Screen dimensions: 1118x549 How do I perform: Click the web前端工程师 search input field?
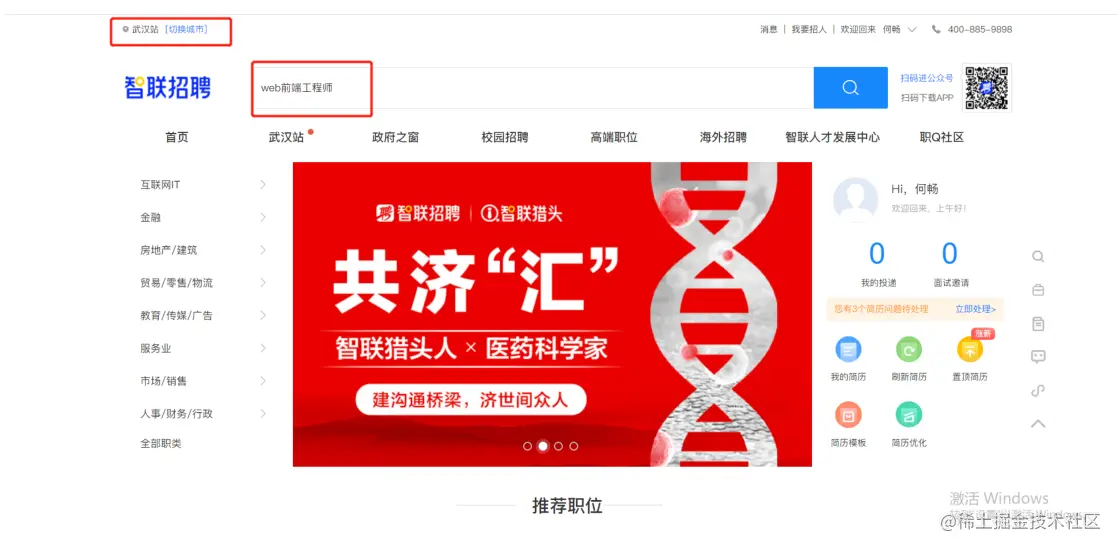click(x=533, y=88)
